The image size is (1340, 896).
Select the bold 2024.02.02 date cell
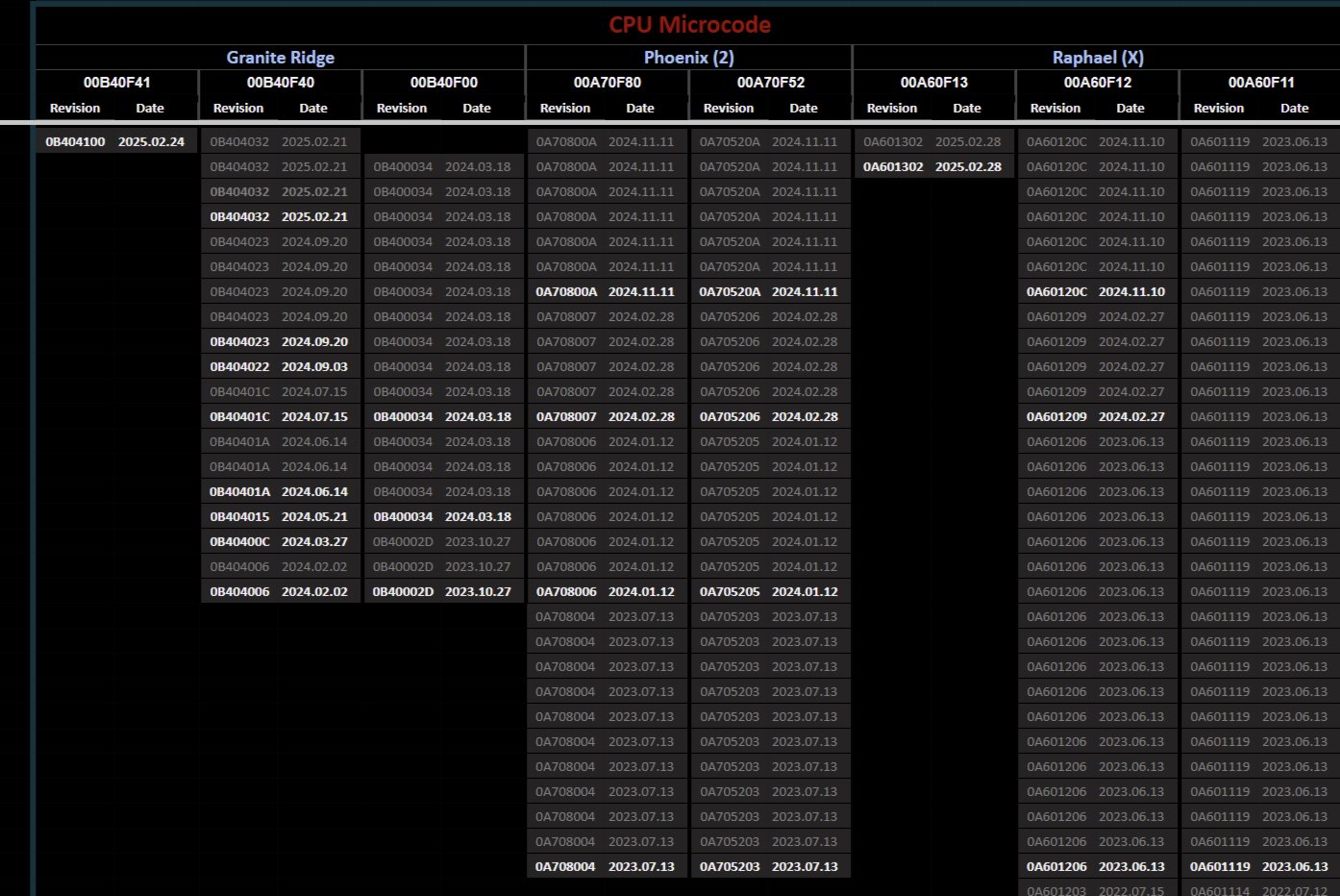coord(314,591)
